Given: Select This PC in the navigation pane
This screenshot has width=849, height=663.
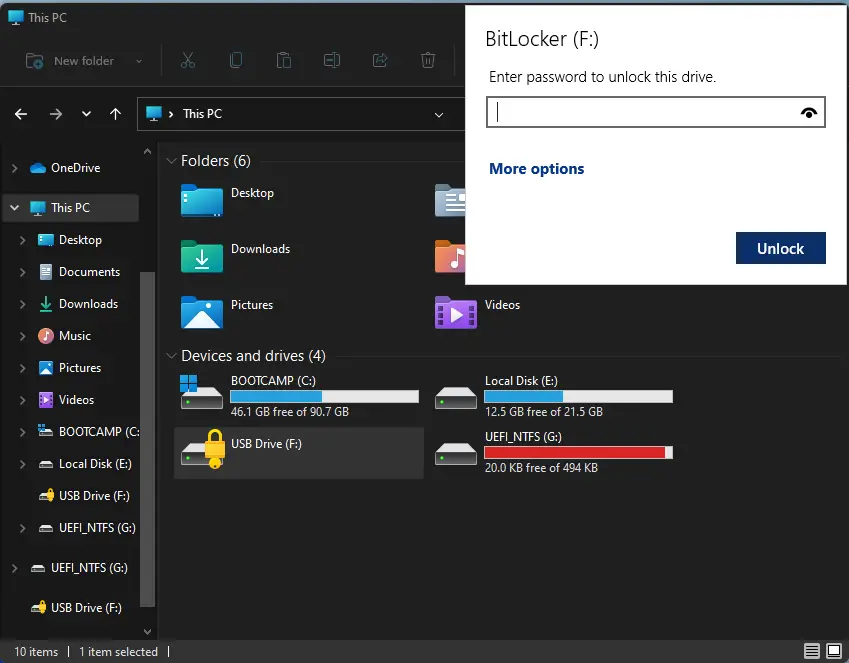Looking at the screenshot, I should [70, 207].
